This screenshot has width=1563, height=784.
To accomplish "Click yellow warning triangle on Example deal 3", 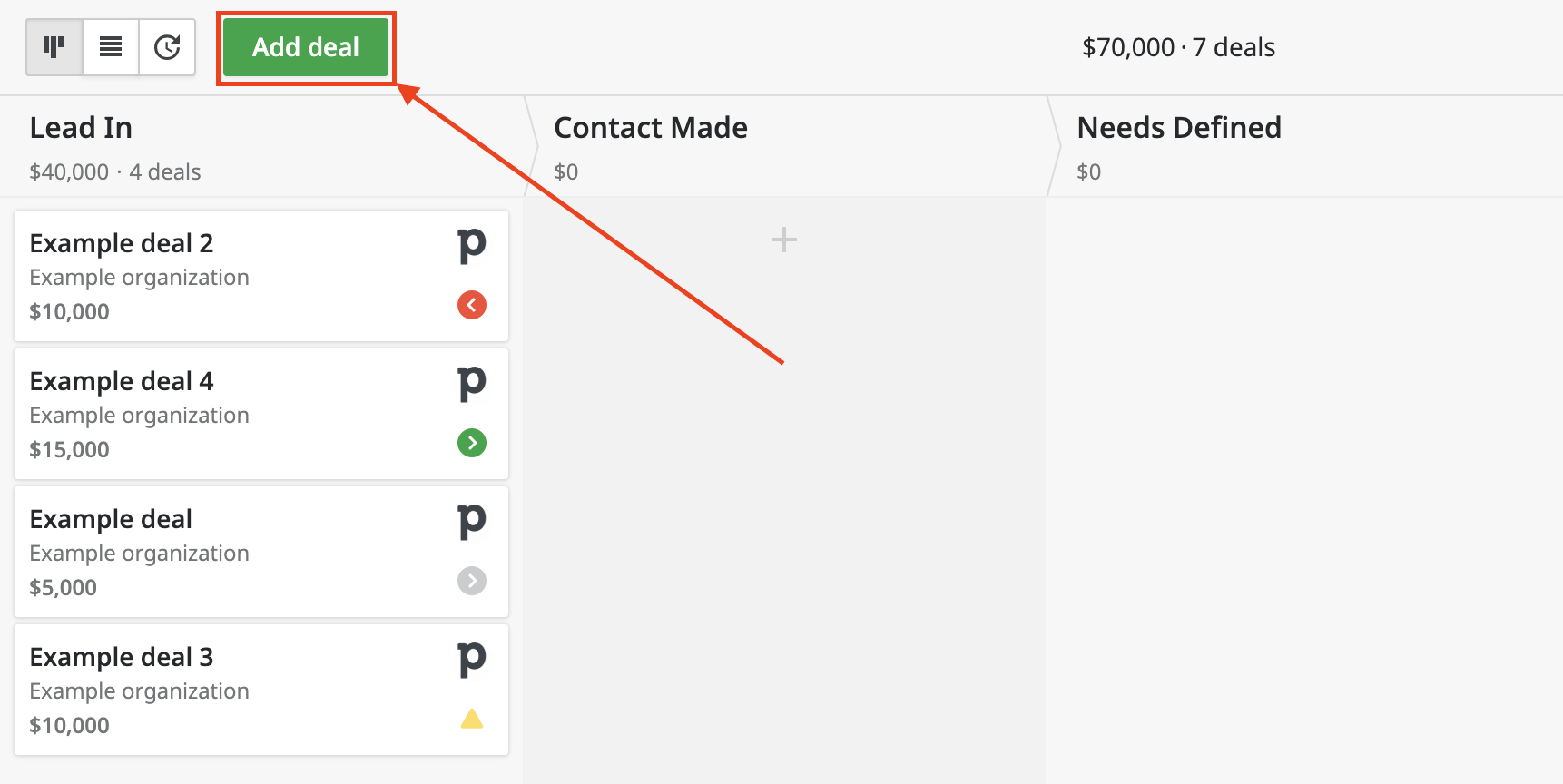I will (x=472, y=719).
